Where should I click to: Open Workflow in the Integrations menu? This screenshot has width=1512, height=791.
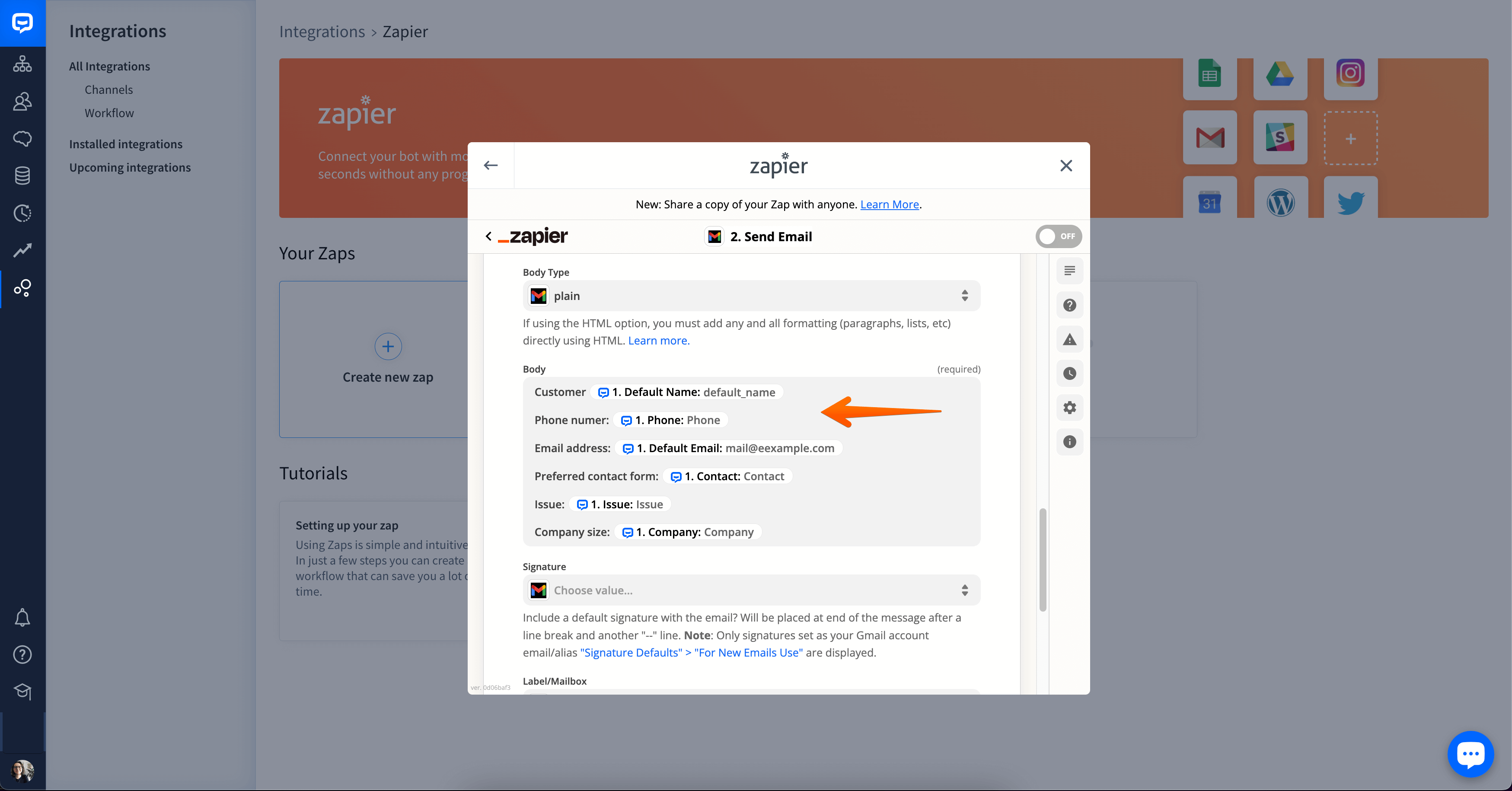pos(109,113)
